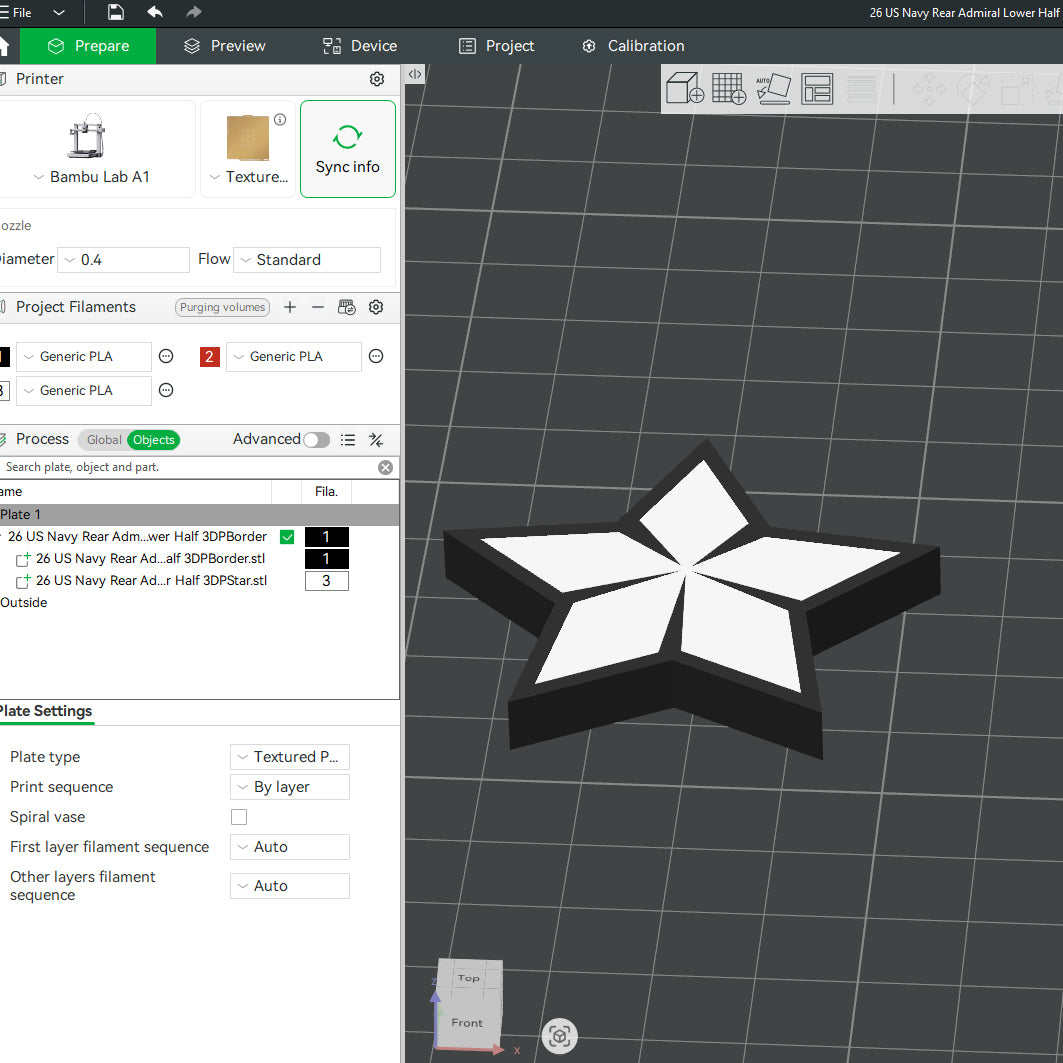Add a filament with the plus icon
Screen dimensions: 1063x1063
pyautogui.click(x=290, y=307)
